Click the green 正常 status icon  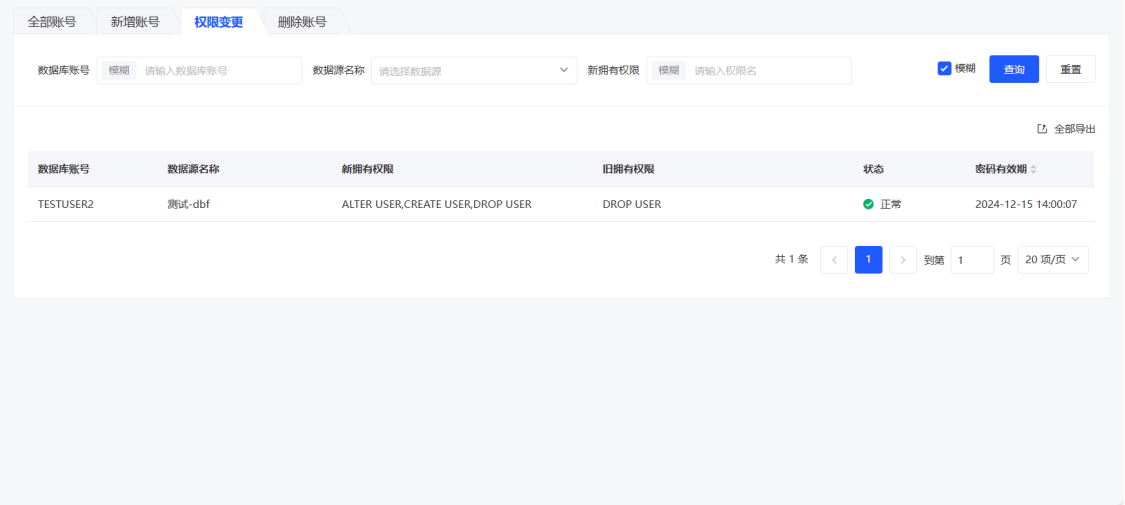pos(868,204)
